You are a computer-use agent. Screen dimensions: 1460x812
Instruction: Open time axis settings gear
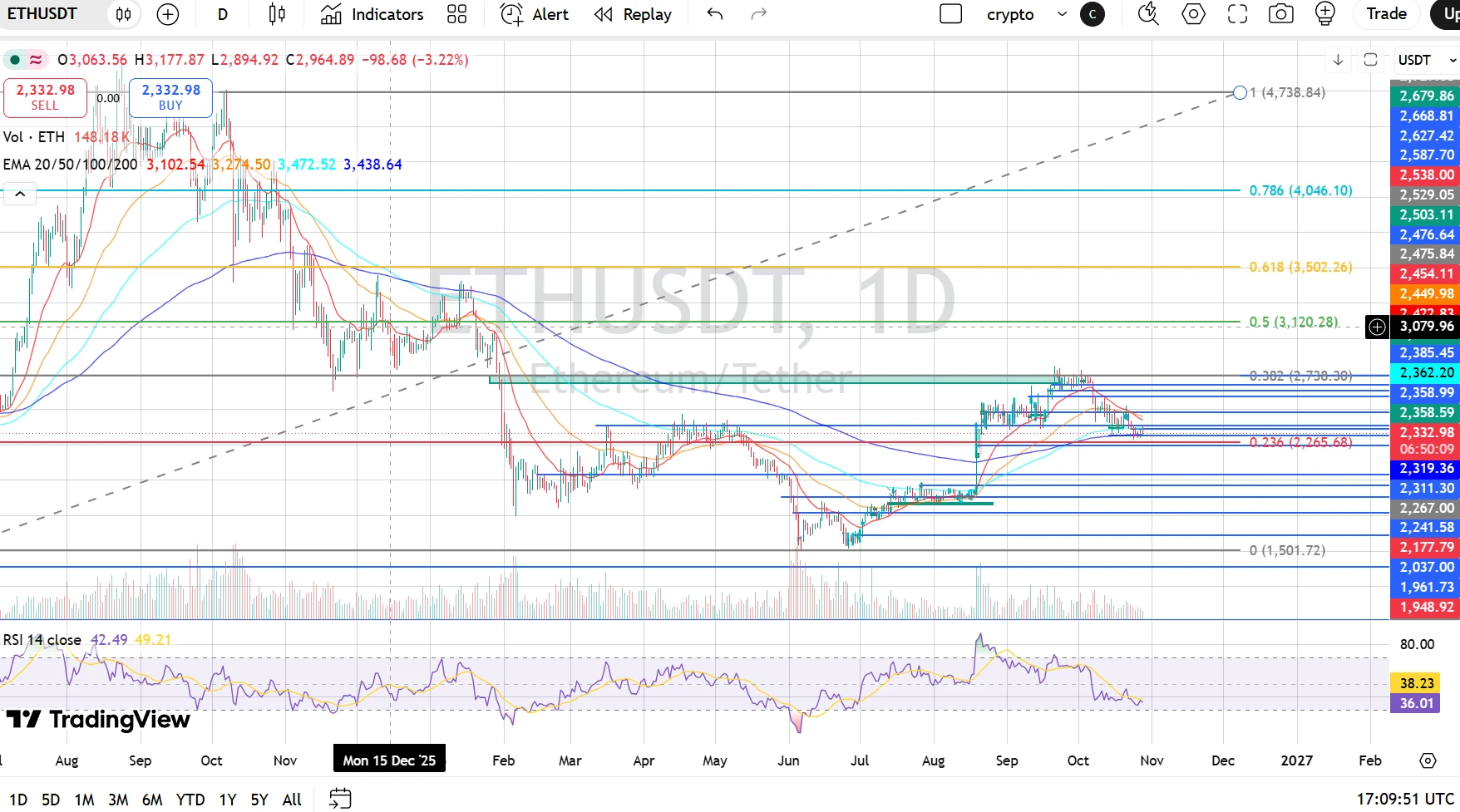click(x=1428, y=760)
